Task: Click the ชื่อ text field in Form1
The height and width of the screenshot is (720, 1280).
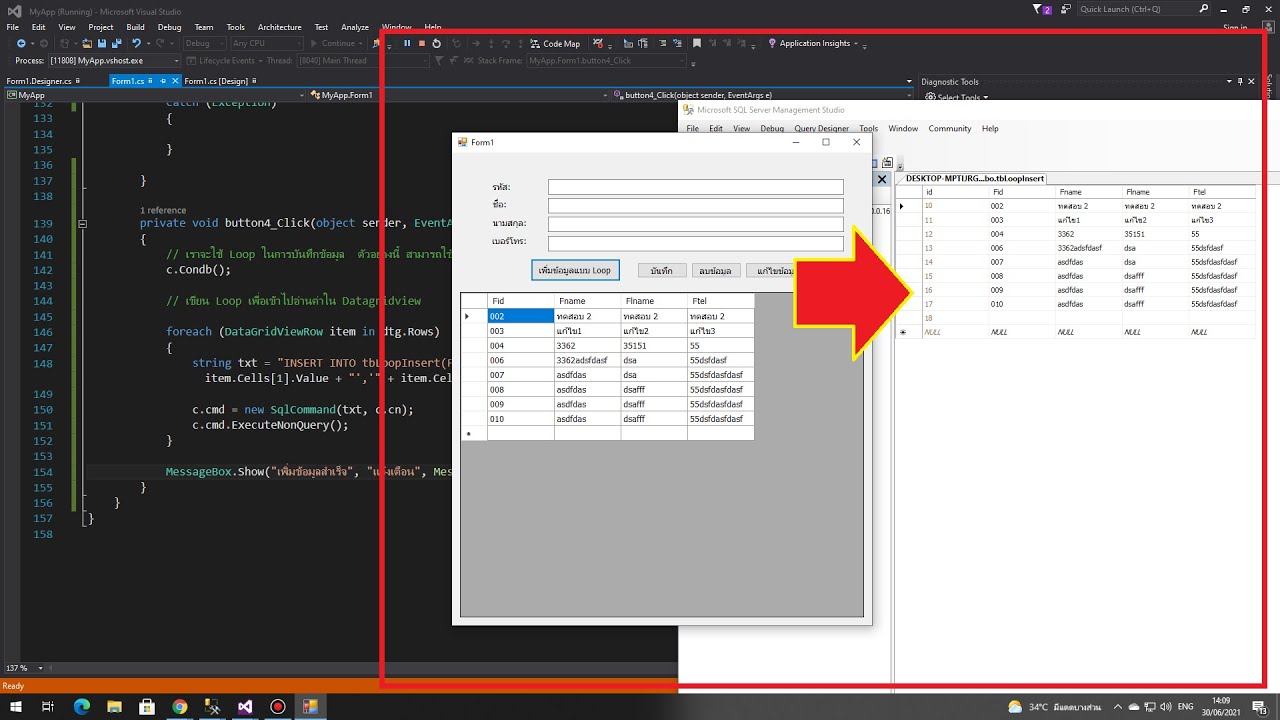Action: click(696, 205)
